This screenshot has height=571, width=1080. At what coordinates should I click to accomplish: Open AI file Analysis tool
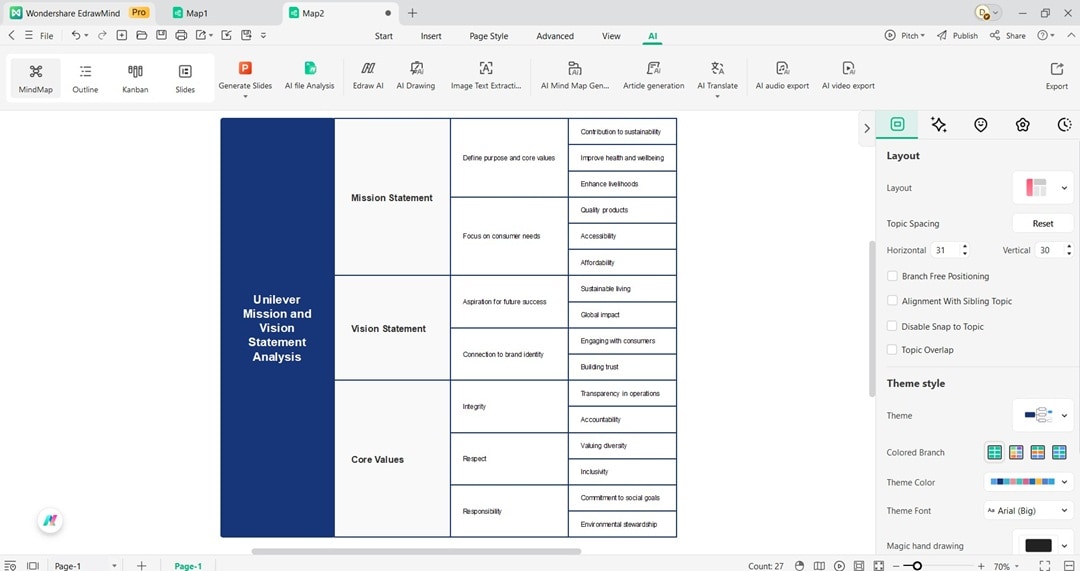click(309, 76)
